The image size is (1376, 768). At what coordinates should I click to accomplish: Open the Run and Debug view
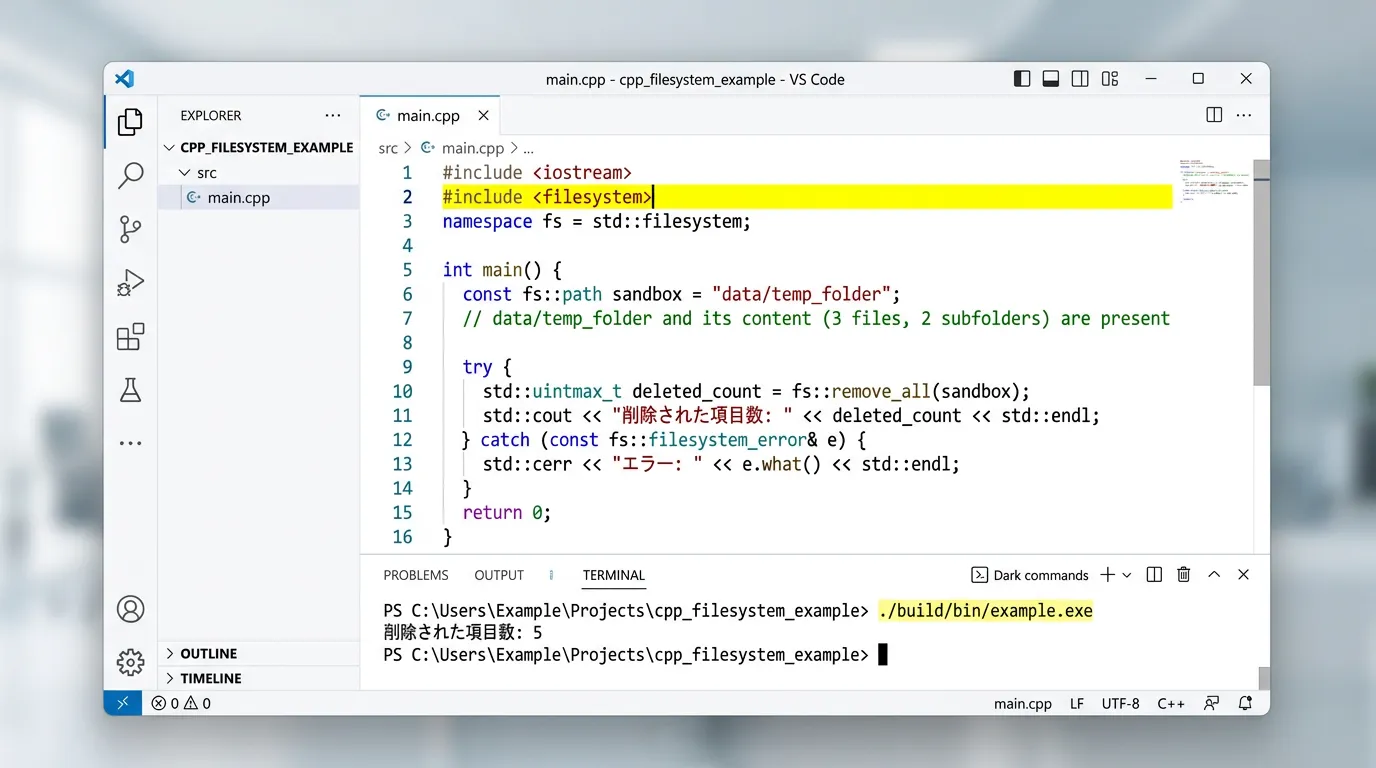coord(130,283)
